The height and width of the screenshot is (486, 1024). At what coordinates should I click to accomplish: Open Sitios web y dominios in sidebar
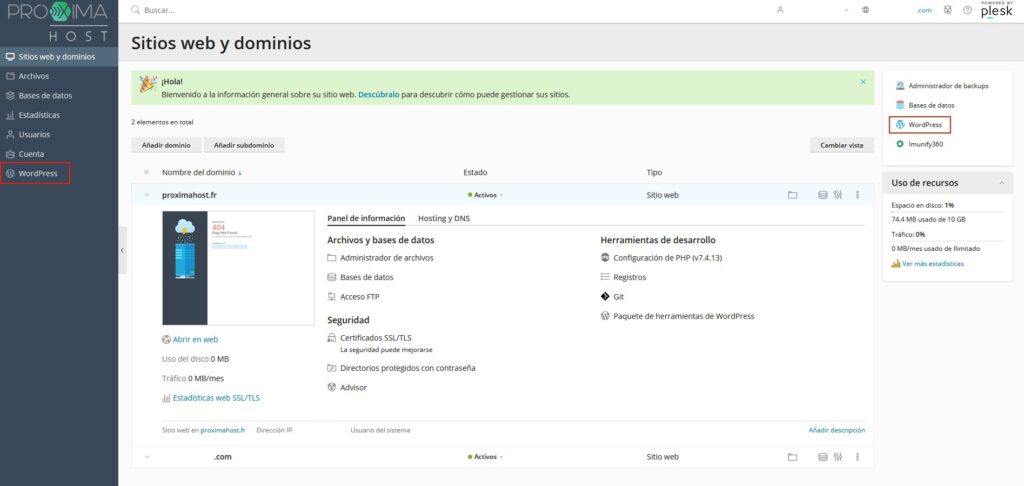coord(59,57)
